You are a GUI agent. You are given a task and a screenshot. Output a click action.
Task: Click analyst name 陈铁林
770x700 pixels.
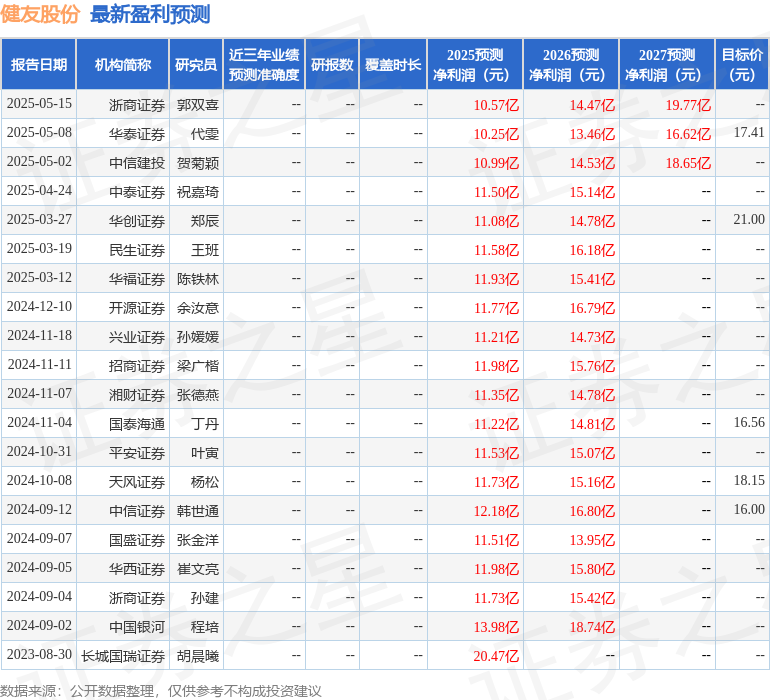pyautogui.click(x=197, y=279)
